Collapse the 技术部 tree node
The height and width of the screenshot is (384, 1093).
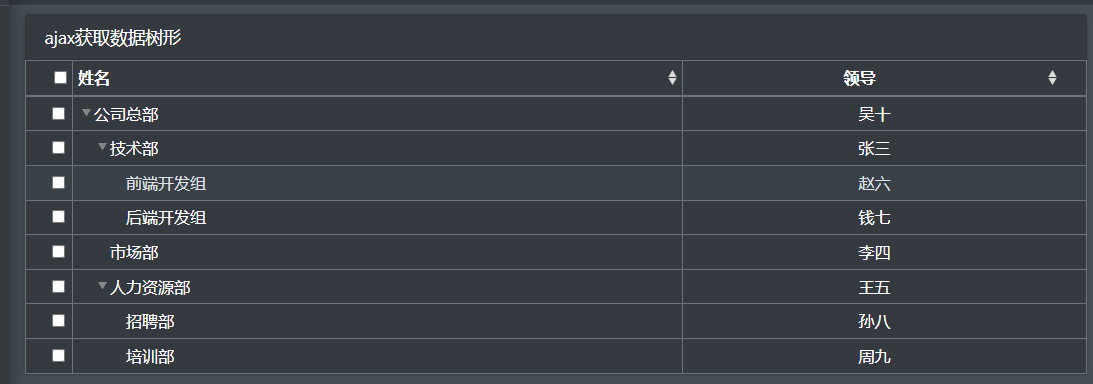[102, 147]
